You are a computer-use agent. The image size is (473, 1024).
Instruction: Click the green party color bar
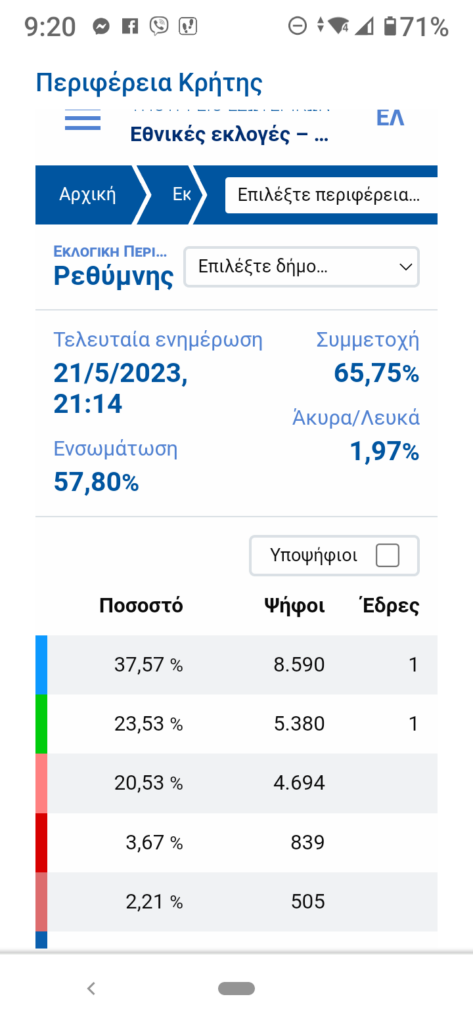click(41, 724)
